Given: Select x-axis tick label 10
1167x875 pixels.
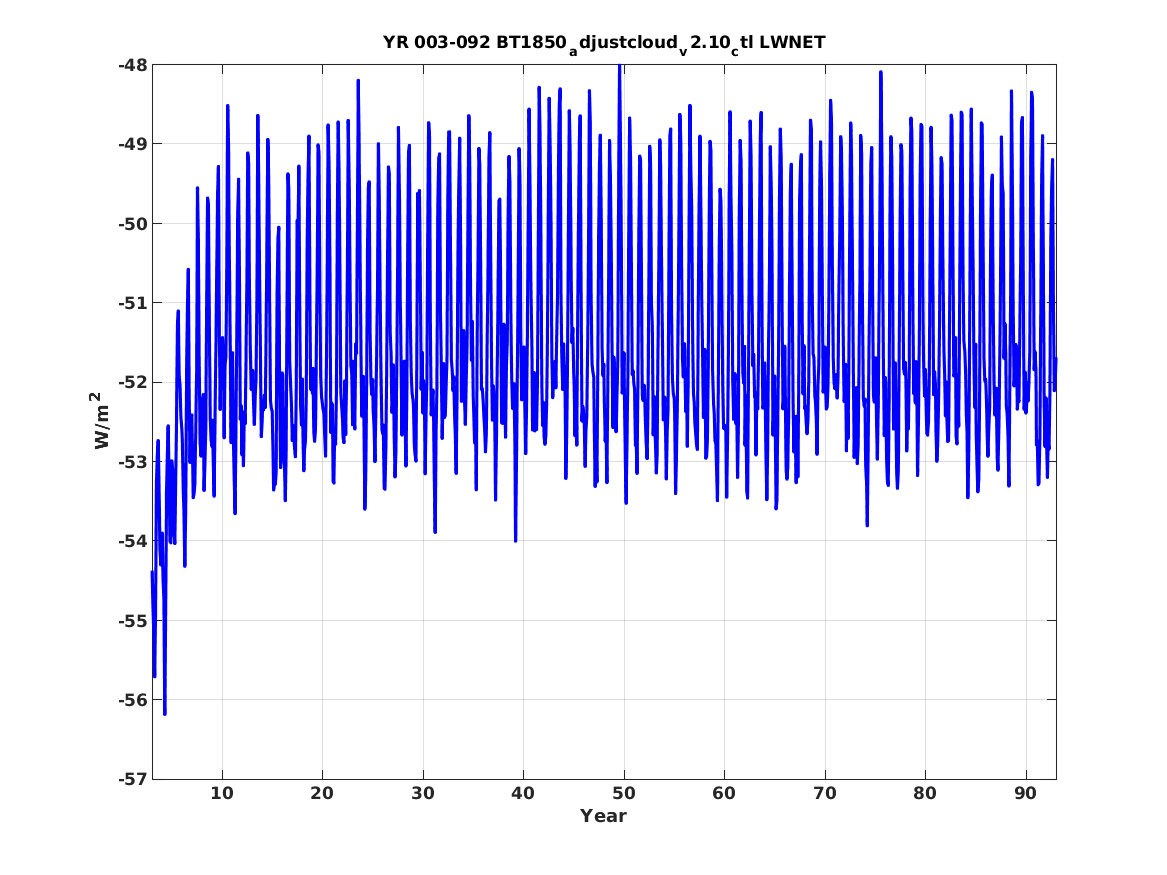Looking at the screenshot, I should pos(222,793).
